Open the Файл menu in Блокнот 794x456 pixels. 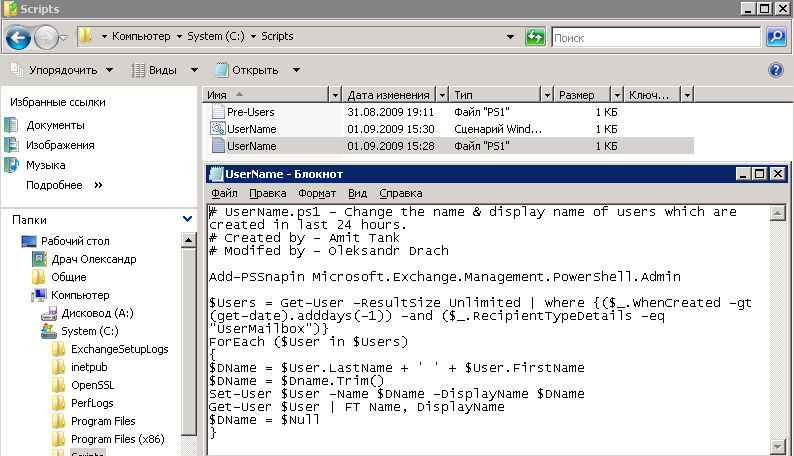[x=224, y=193]
